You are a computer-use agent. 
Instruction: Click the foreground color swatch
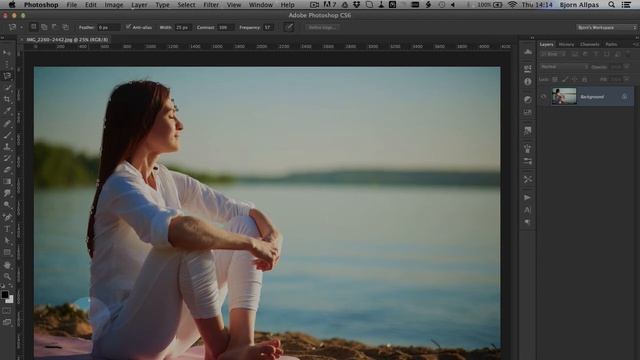(5, 294)
